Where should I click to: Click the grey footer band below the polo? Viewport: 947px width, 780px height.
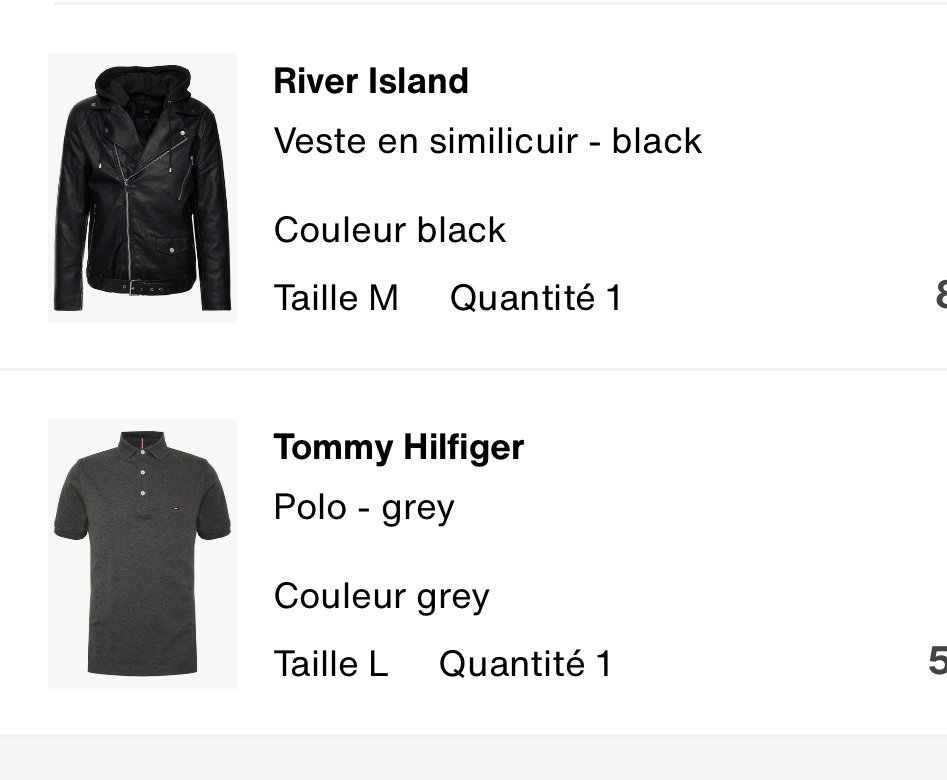[473, 758]
